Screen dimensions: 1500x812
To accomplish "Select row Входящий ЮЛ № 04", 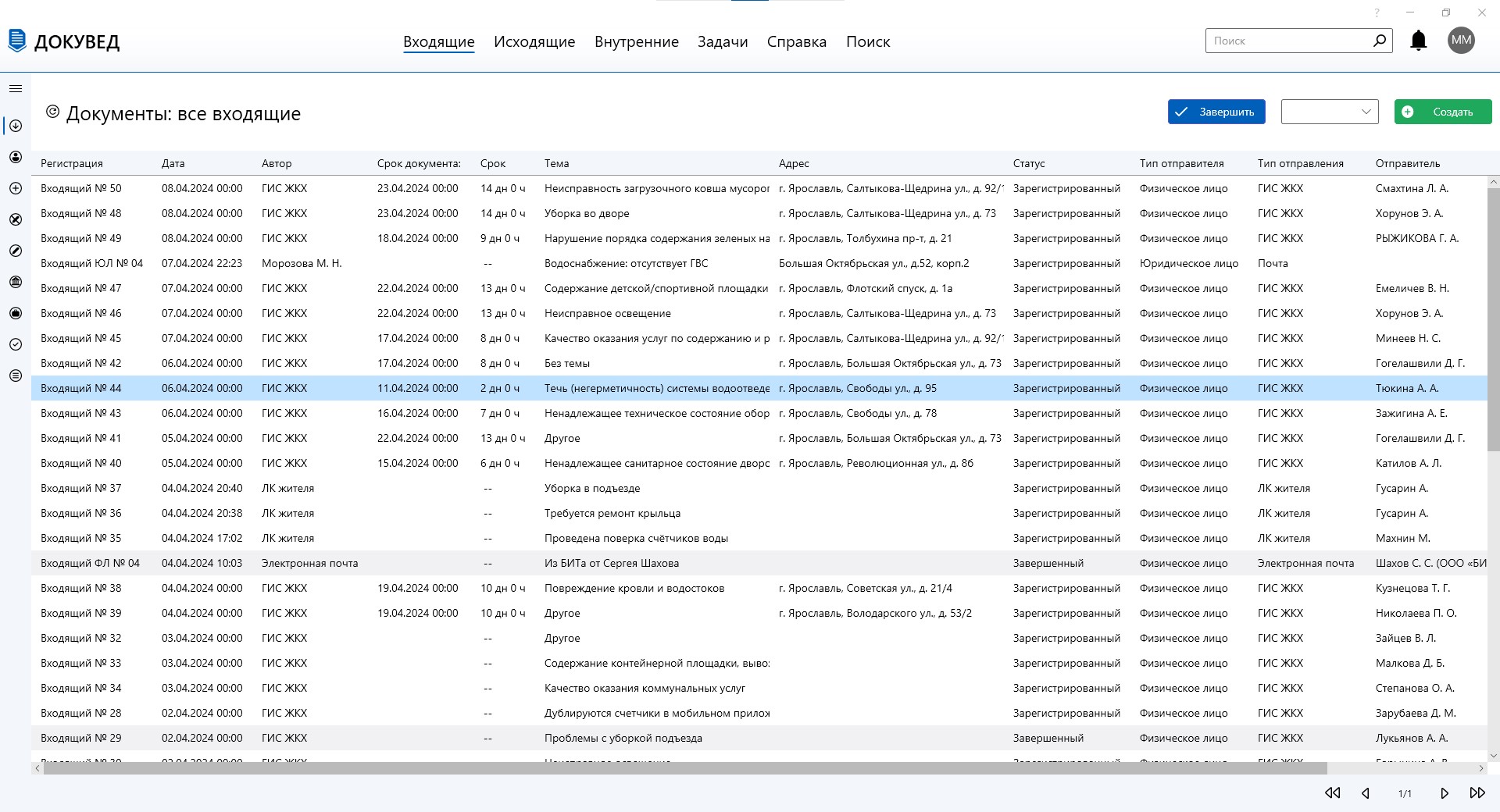I will tap(759, 263).
